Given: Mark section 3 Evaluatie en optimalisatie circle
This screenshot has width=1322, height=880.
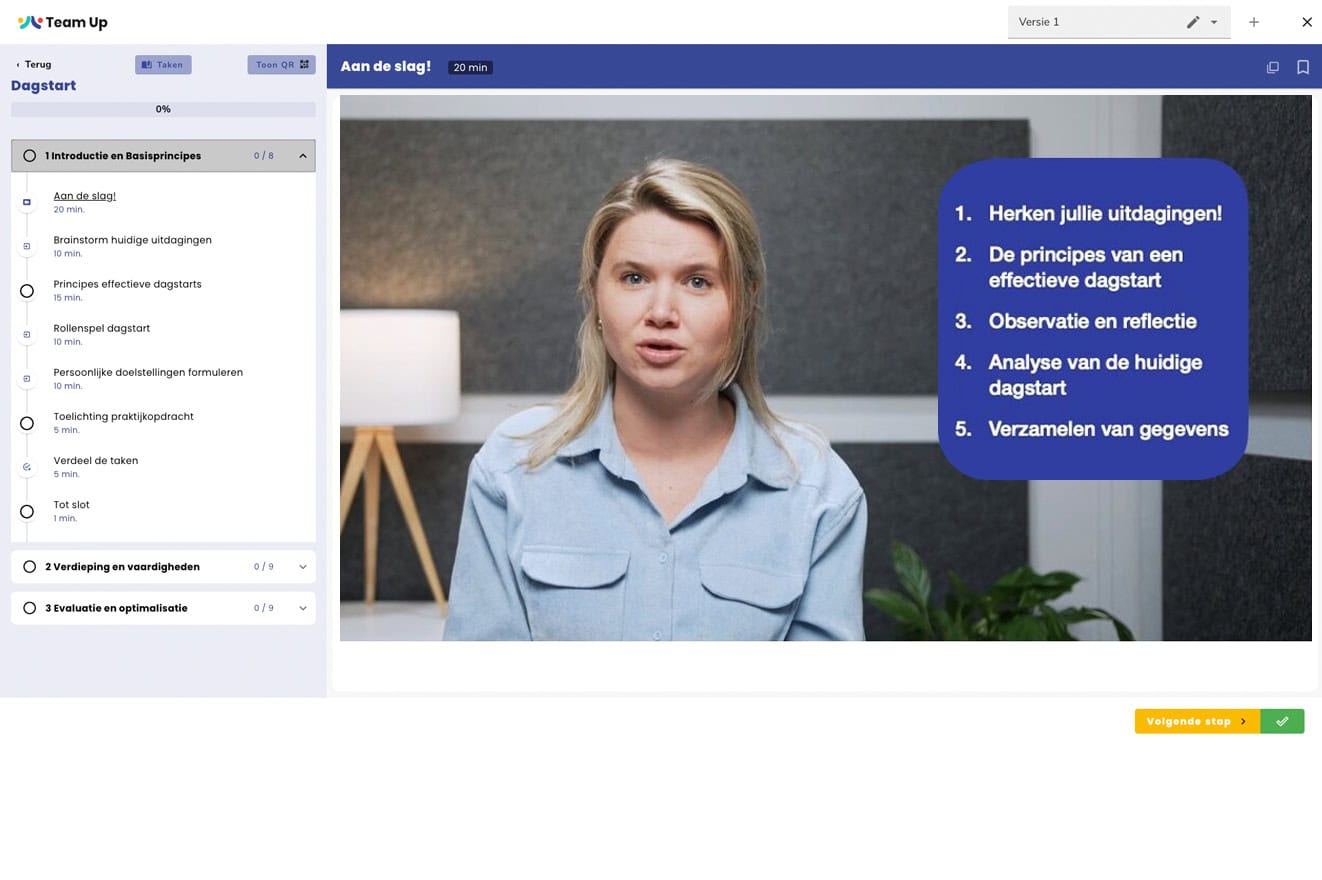Looking at the screenshot, I should [30, 608].
